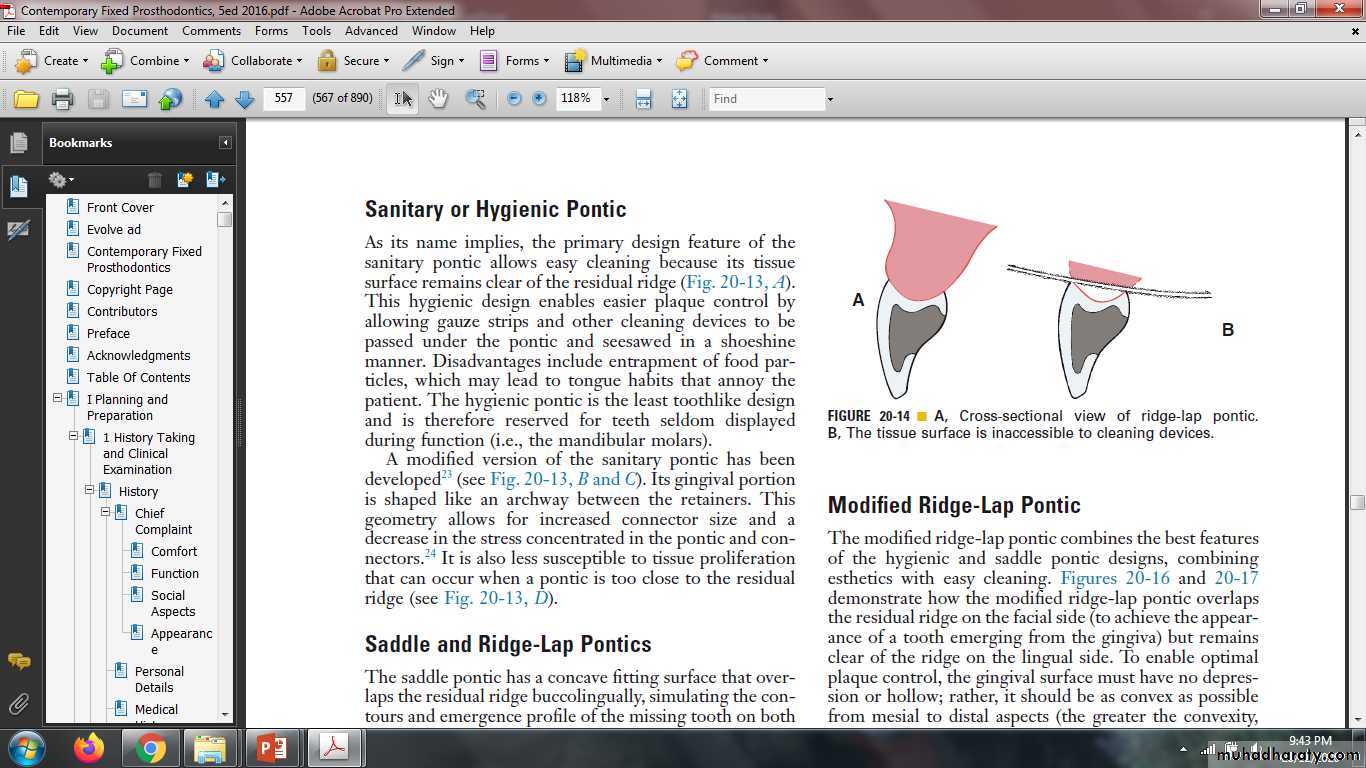1366x768 pixels.
Task: Collapse the I Planning and Preparation bookmark
Action: click(x=57, y=398)
